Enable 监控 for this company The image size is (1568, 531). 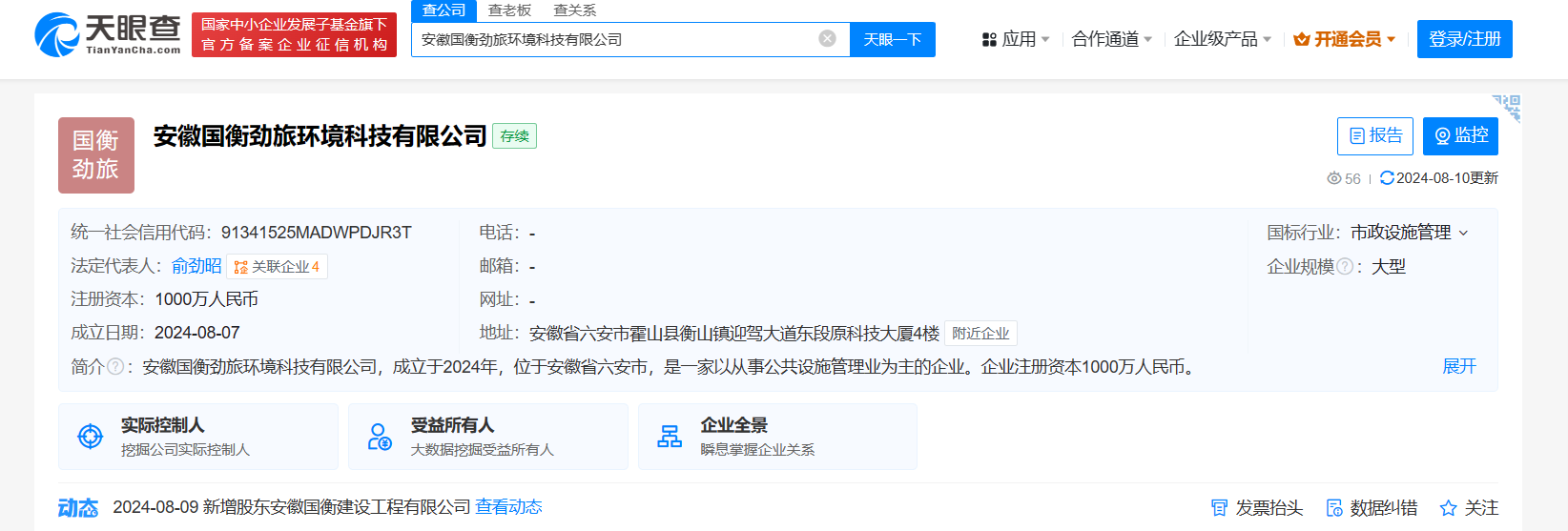[x=1459, y=136]
